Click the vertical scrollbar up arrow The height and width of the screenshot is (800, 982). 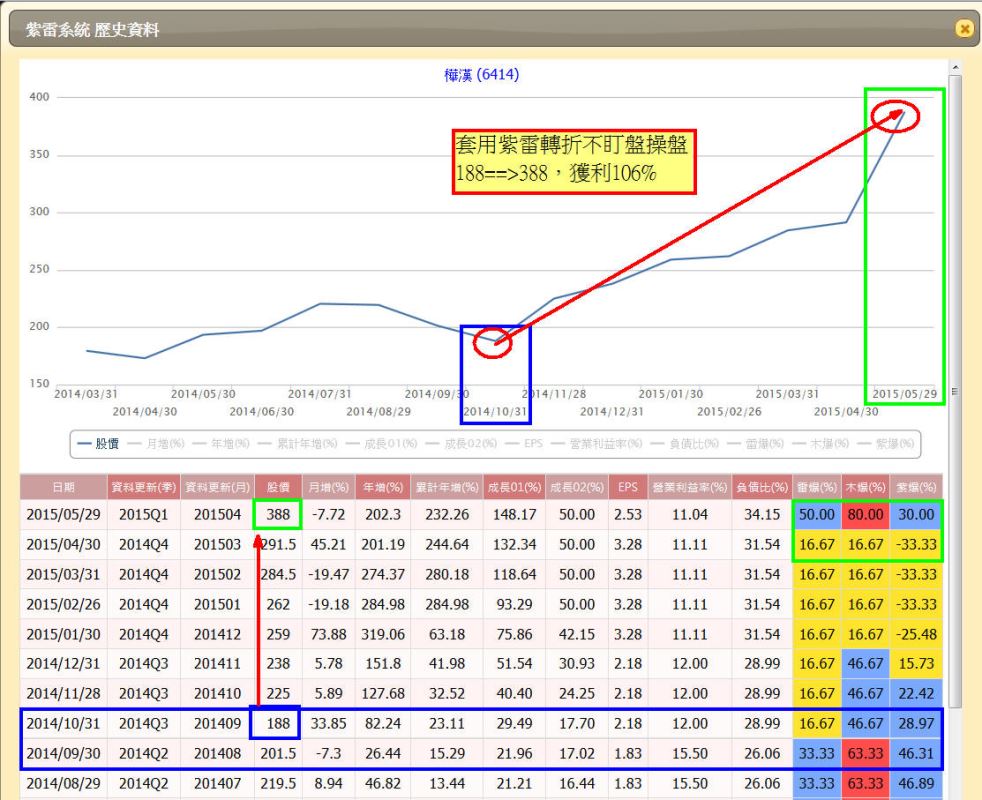[955, 66]
